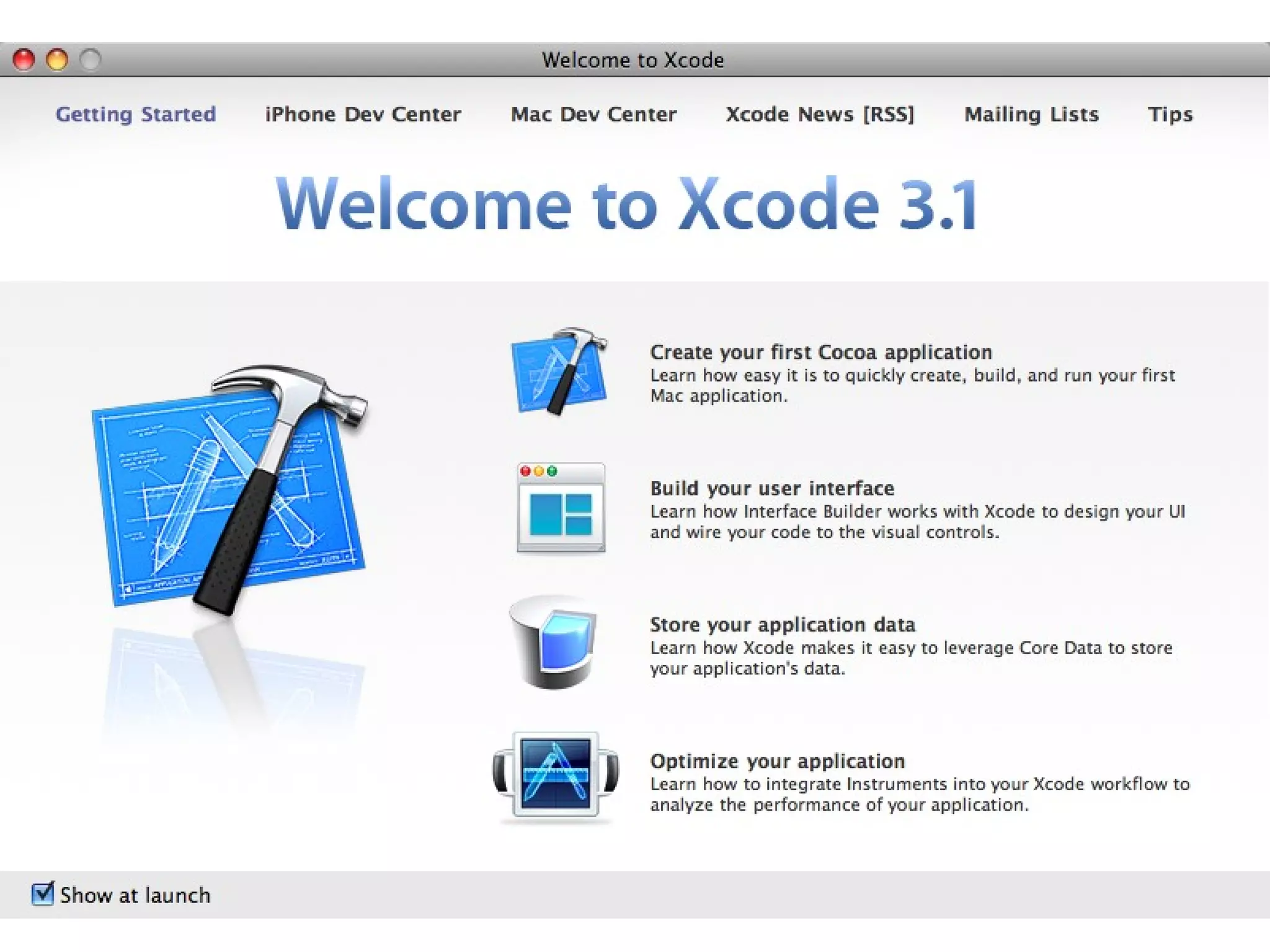Toggle the Show at launch checkbox
This screenshot has height=952, width=1270.
pyautogui.click(x=42, y=894)
